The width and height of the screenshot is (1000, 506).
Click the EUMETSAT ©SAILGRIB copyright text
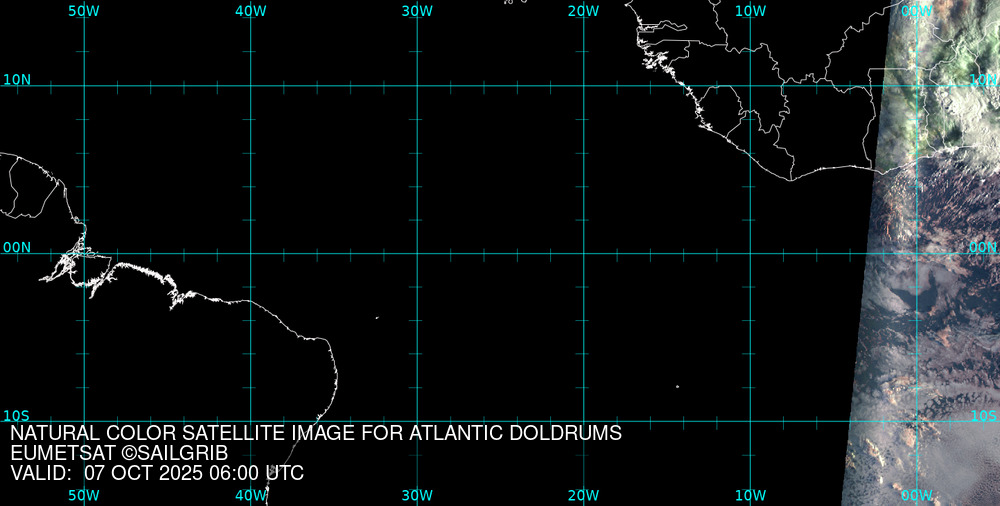(x=119, y=453)
